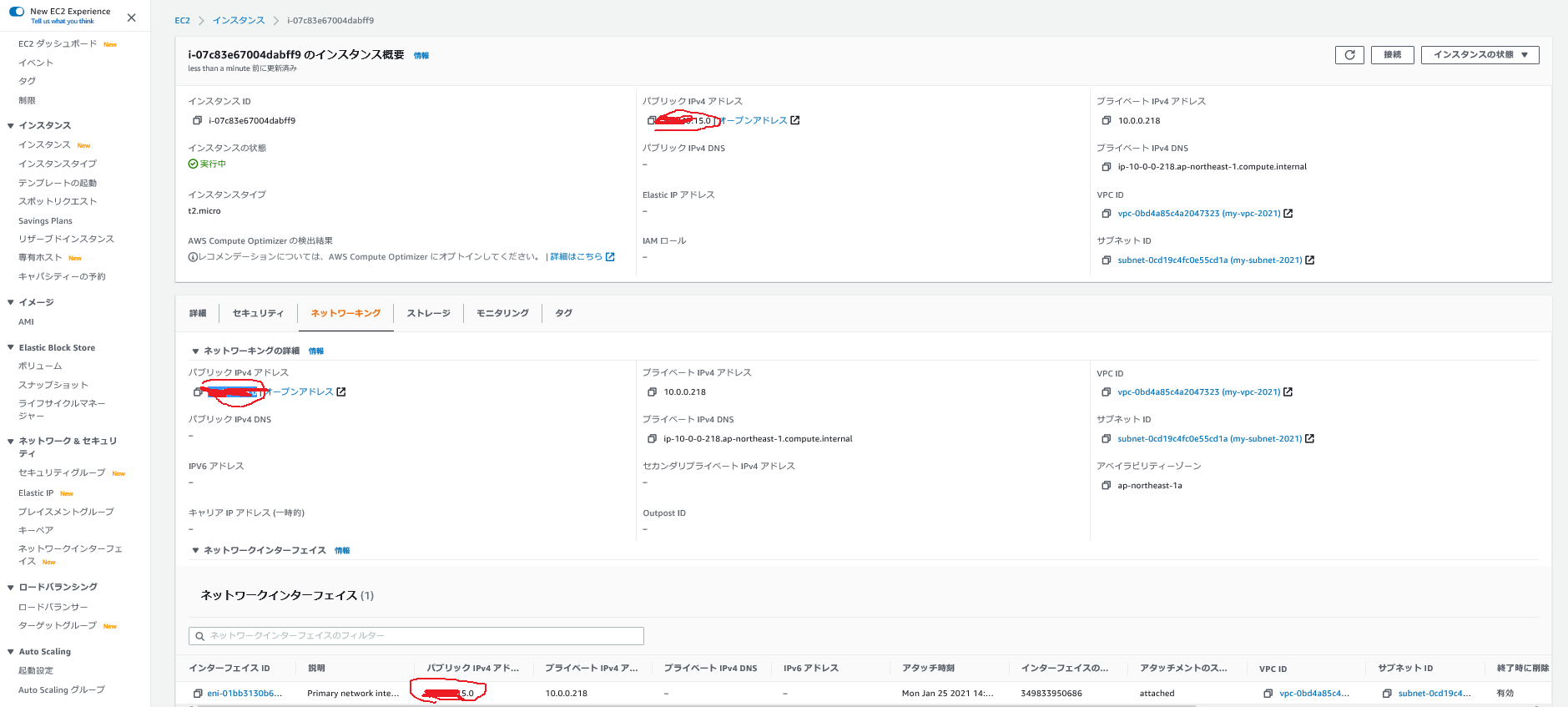Image resolution: width=1568 pixels, height=707 pixels.
Task: Click EC2 breadcrumb link
Action: (x=182, y=20)
